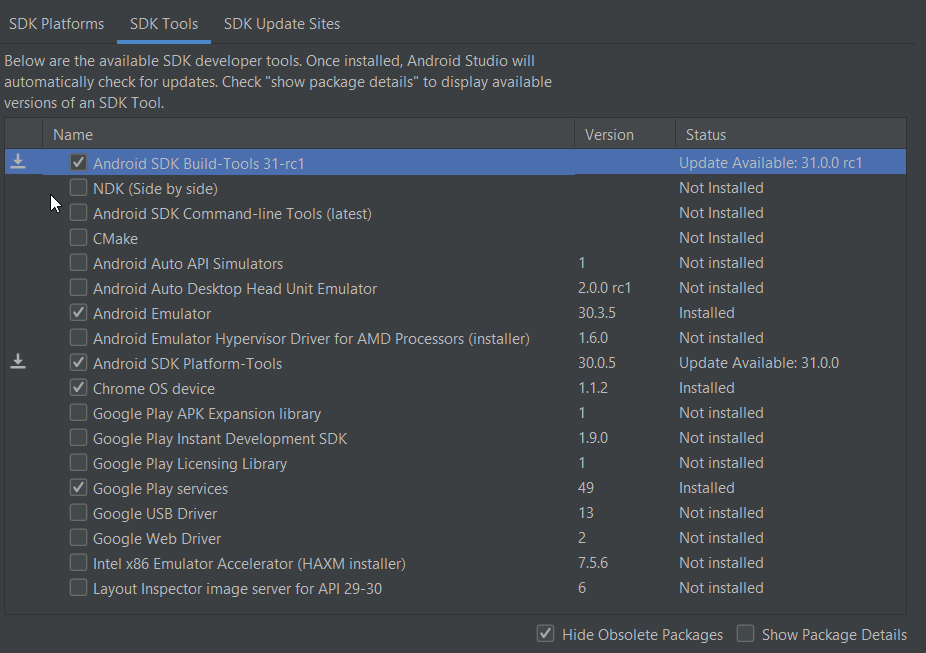Enable NDK (Side by side) checkbox

(x=78, y=188)
